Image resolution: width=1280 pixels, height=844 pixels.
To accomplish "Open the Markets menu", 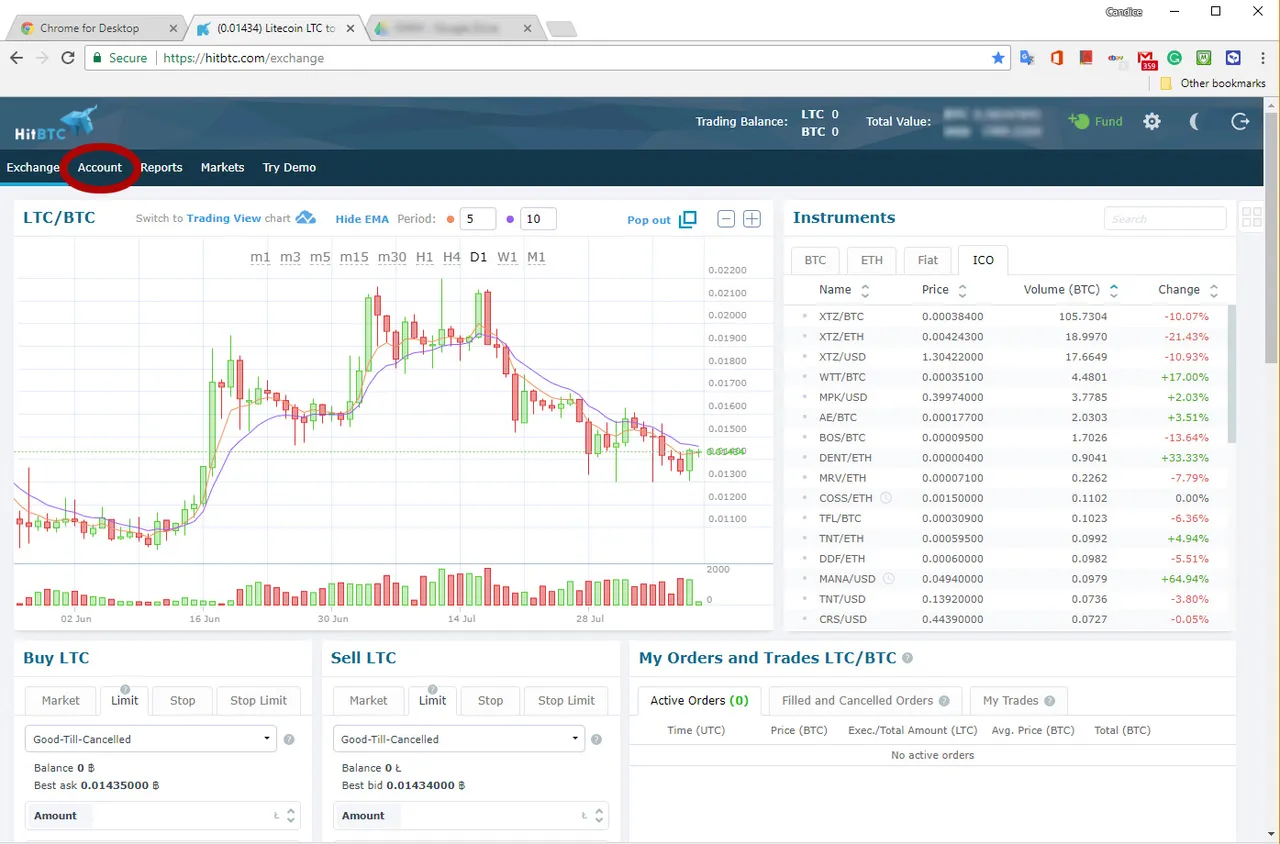I will 222,167.
